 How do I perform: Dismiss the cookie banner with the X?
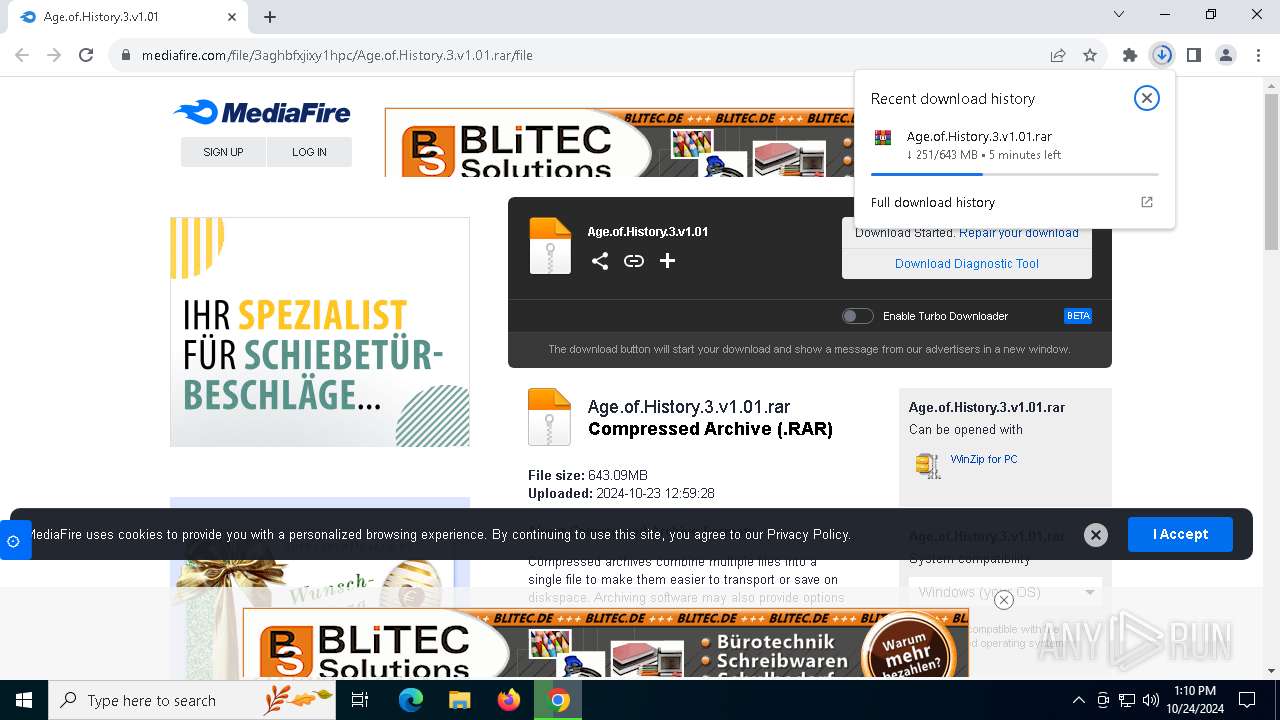(1096, 535)
